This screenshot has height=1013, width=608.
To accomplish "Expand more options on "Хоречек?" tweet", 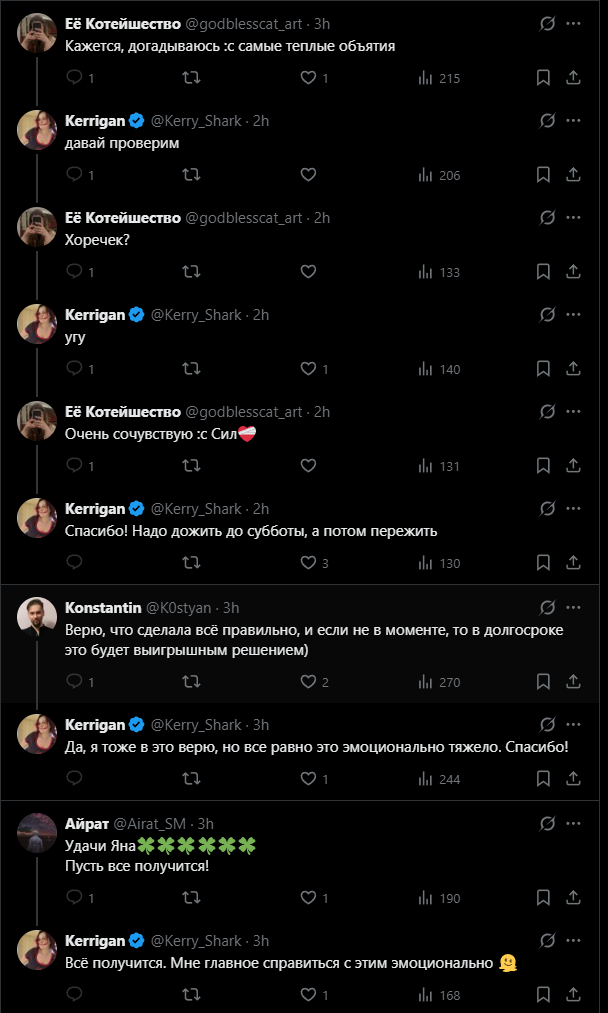I will [574, 217].
